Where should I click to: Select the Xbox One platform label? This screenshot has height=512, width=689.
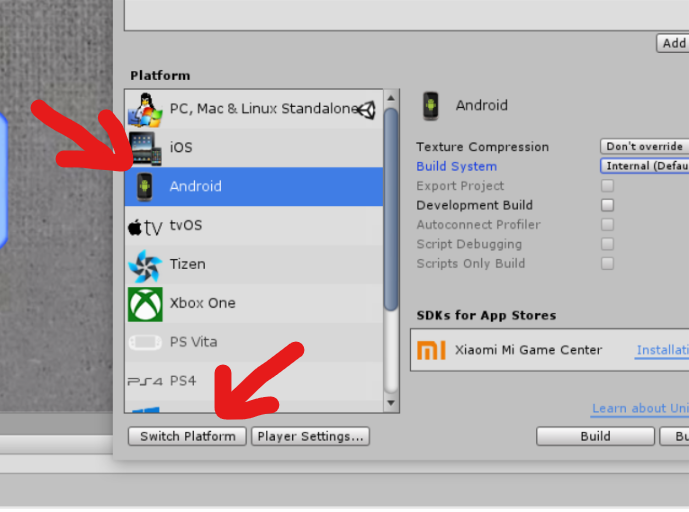(203, 303)
